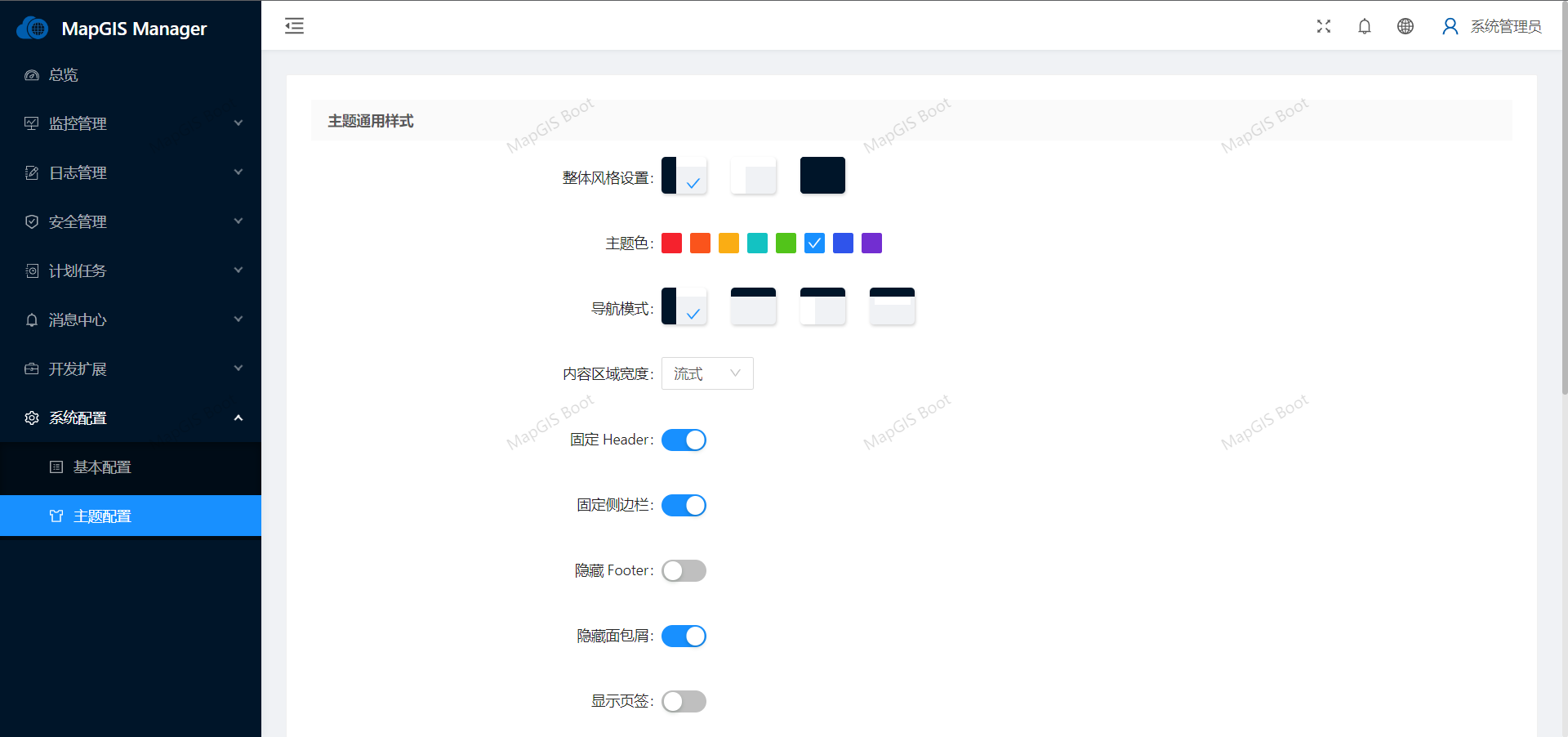
Task: Click the 监控管理 monitor icon
Action: point(32,123)
